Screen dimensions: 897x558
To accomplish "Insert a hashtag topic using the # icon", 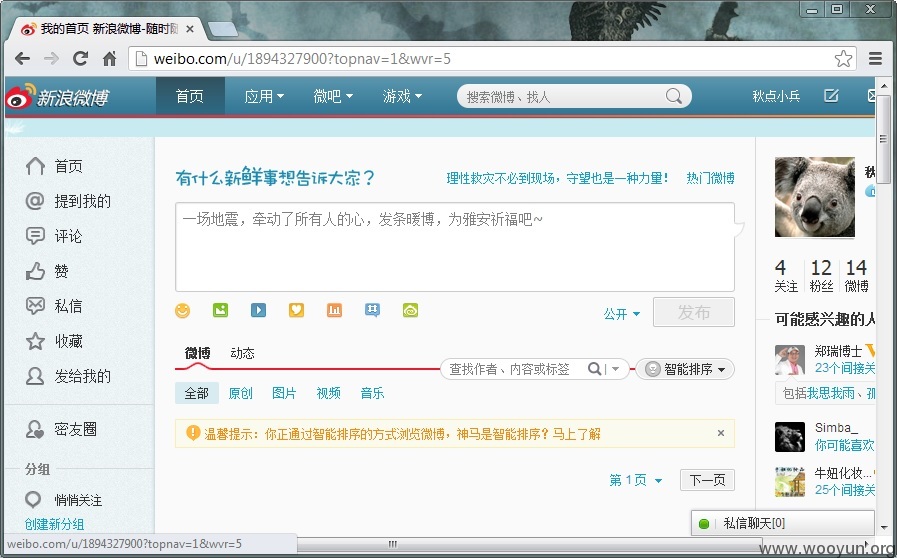I will coord(372,310).
